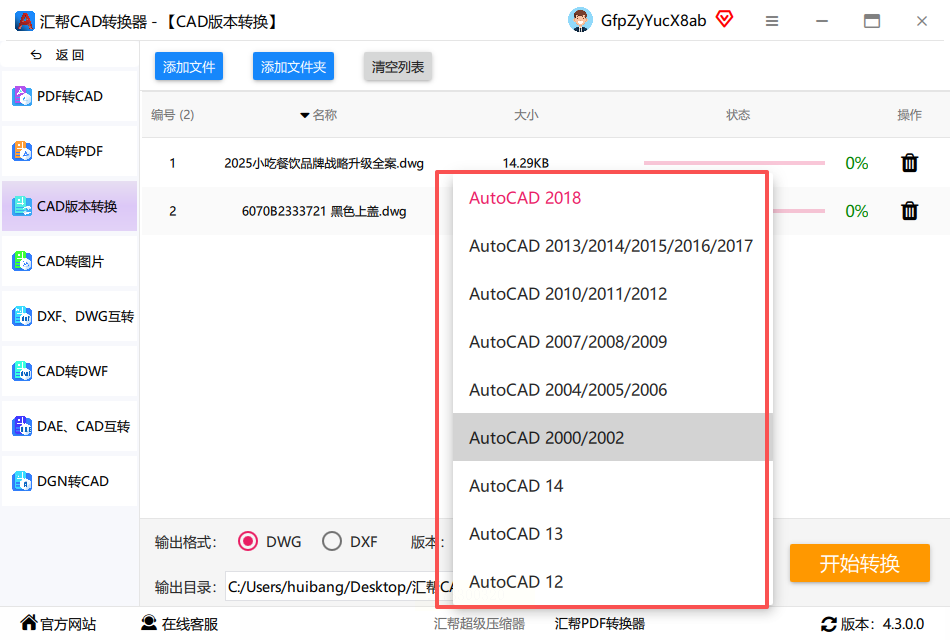Click the 版本: 4.3.0.0 status text
Screen dimensions: 950x640
pos(882,624)
